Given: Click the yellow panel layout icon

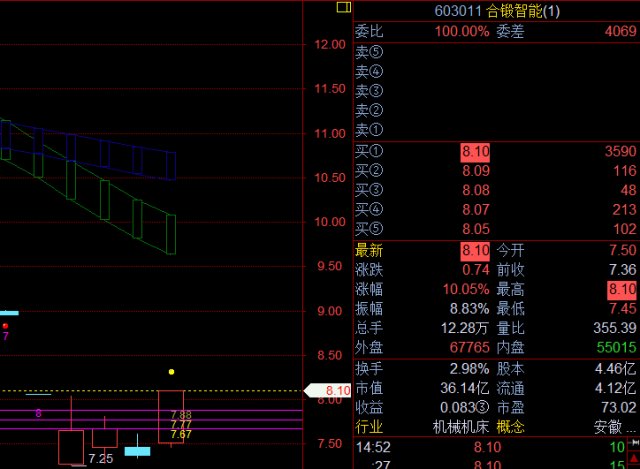Looking at the screenshot, I should pyautogui.click(x=344, y=8).
